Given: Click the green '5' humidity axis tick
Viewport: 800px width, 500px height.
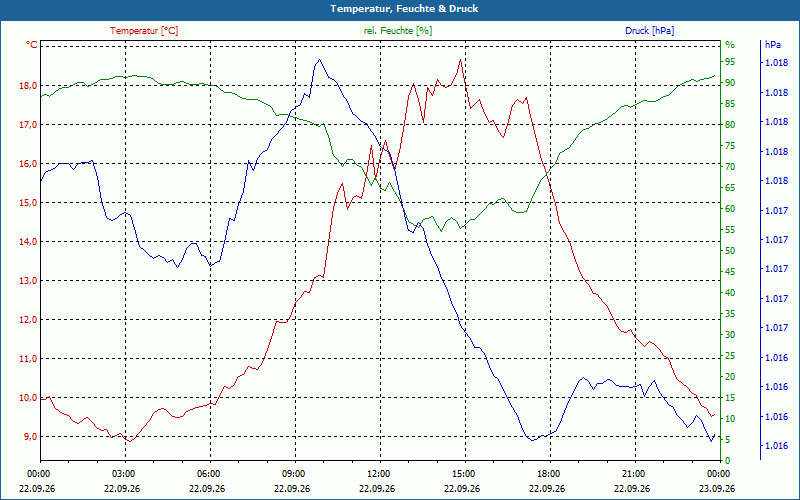Looking at the screenshot, I should click(728, 440).
